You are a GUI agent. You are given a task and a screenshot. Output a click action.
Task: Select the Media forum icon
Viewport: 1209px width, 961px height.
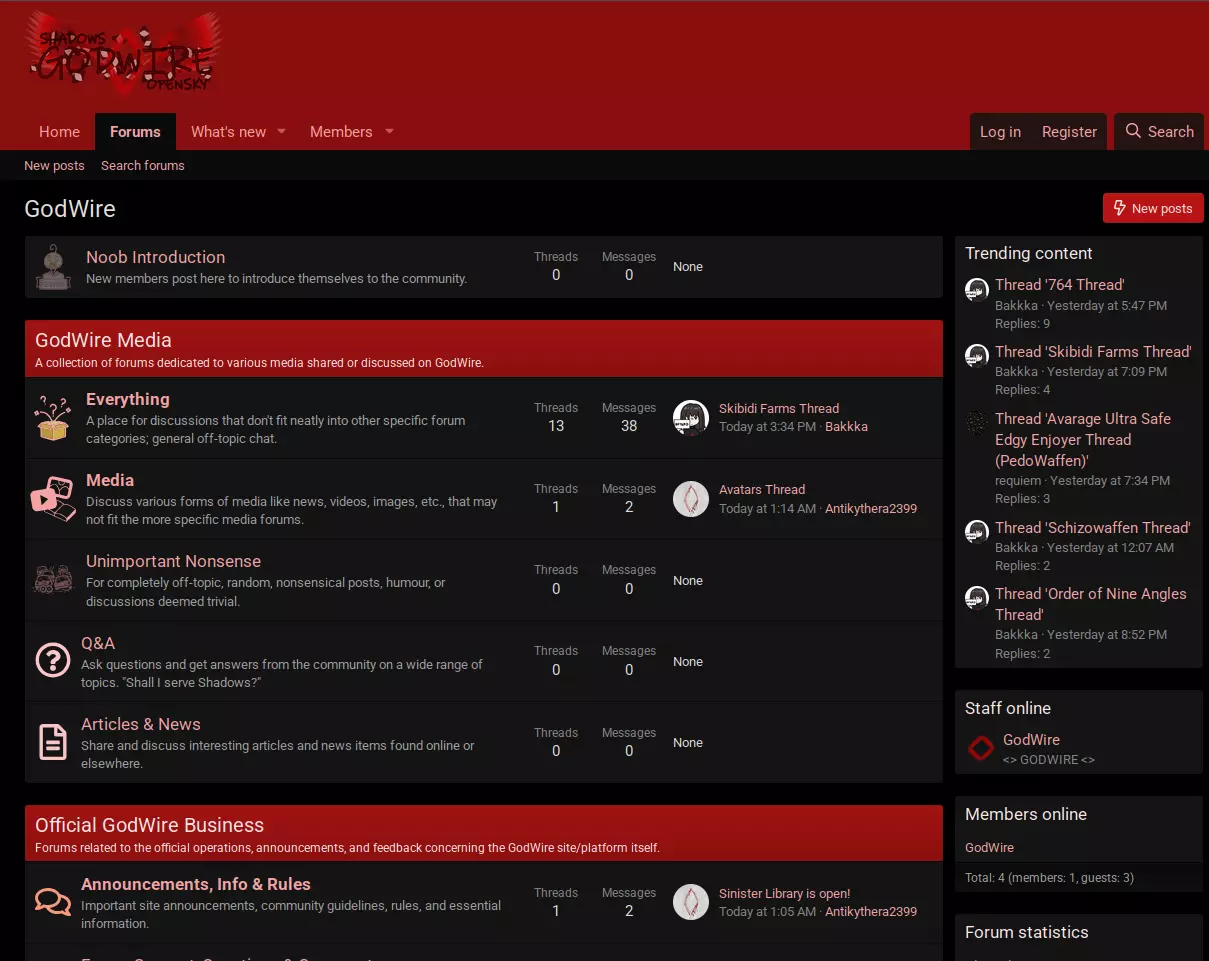pyautogui.click(x=53, y=499)
